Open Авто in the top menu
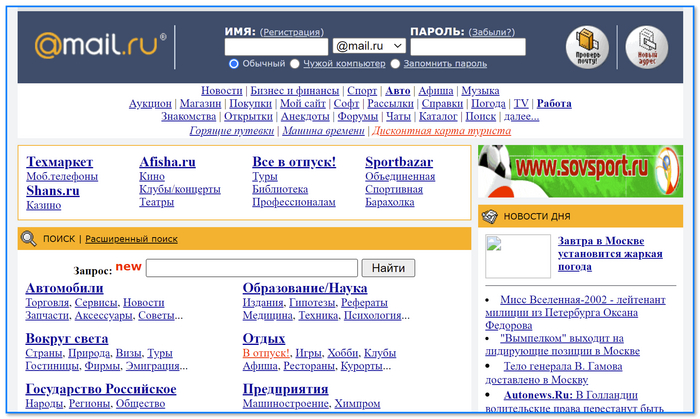Screen dimensions: 700x419 tap(397, 91)
